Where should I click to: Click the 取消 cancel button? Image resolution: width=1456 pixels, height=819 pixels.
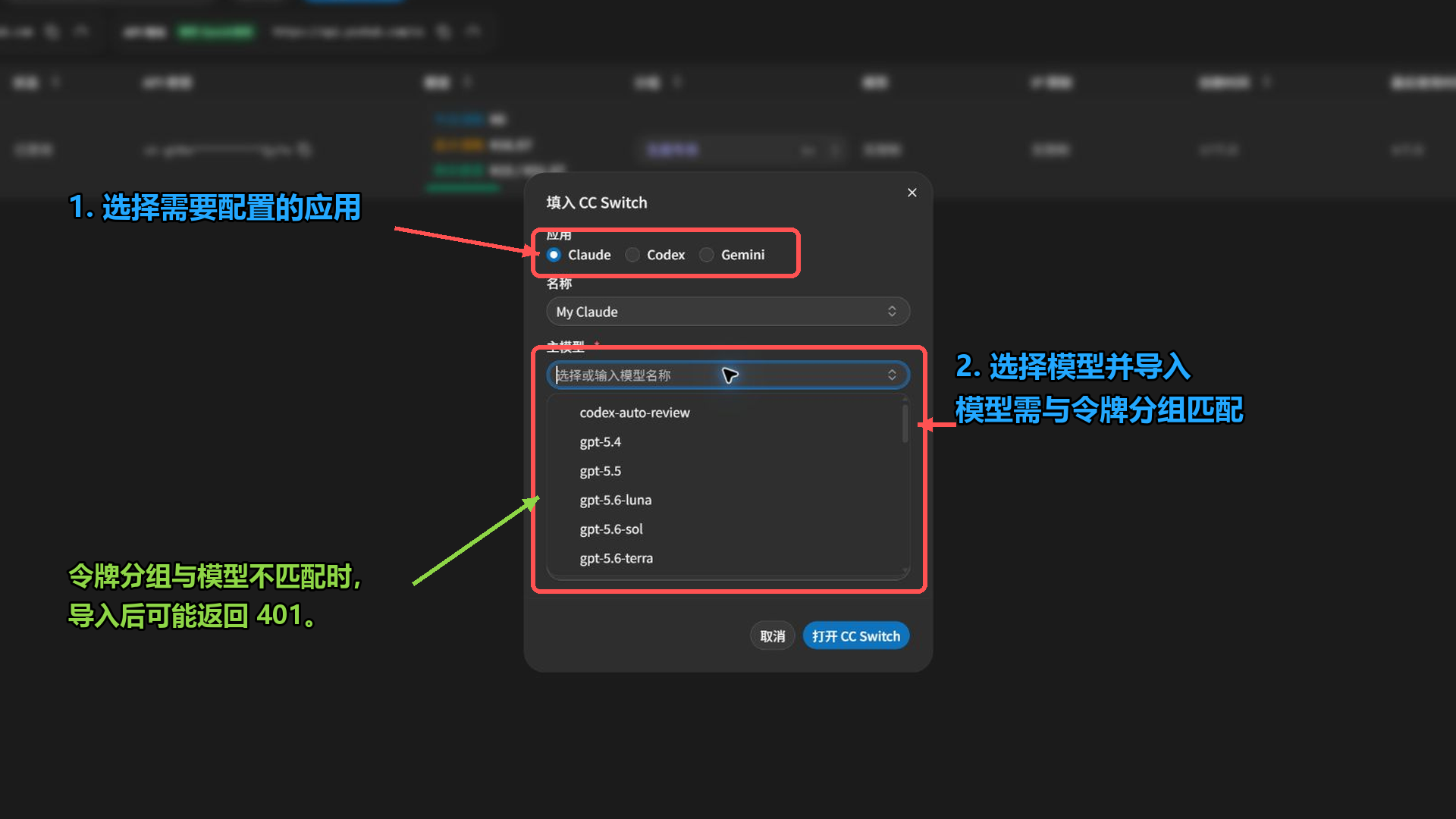[772, 636]
